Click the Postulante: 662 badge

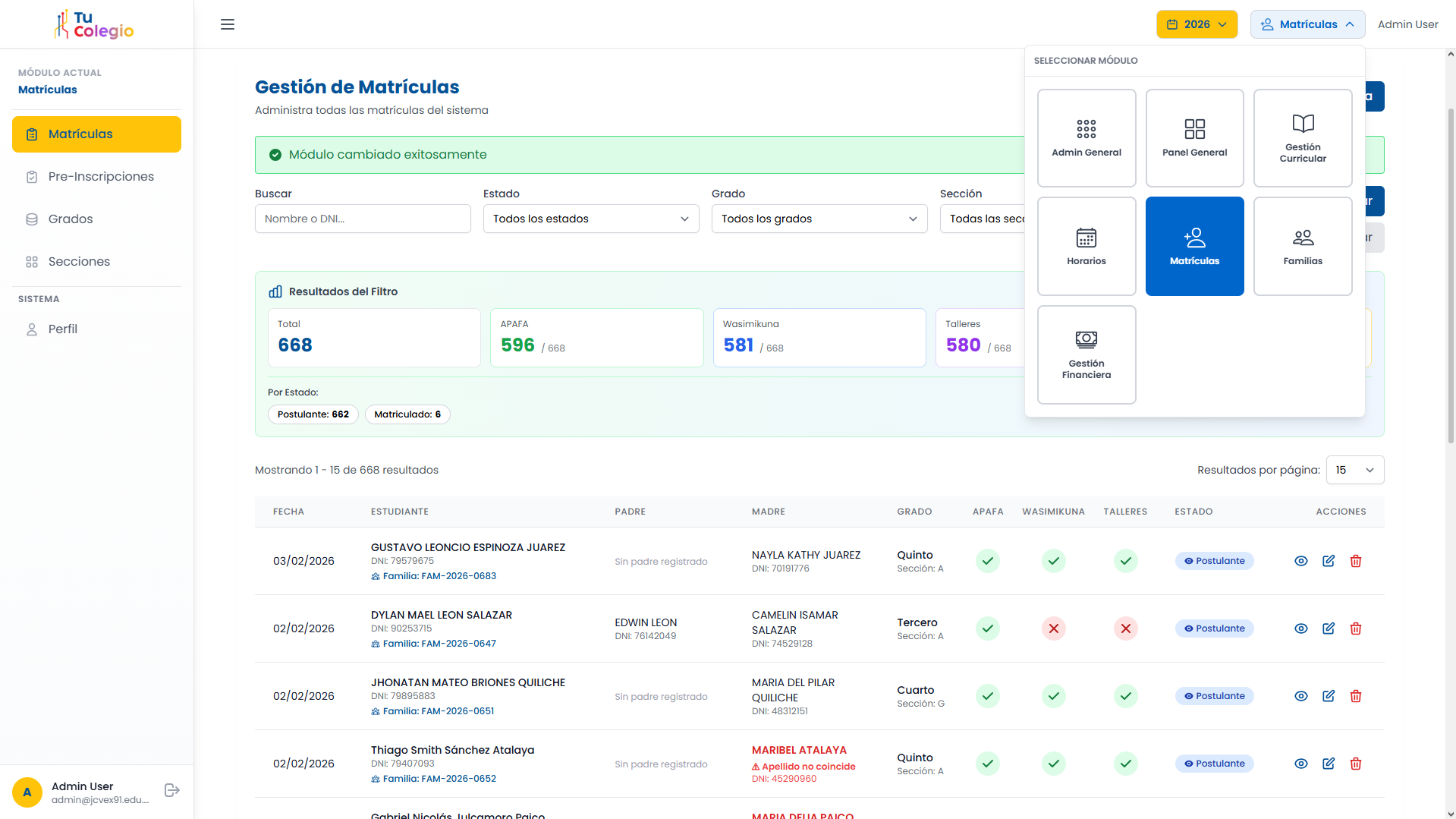(x=313, y=414)
